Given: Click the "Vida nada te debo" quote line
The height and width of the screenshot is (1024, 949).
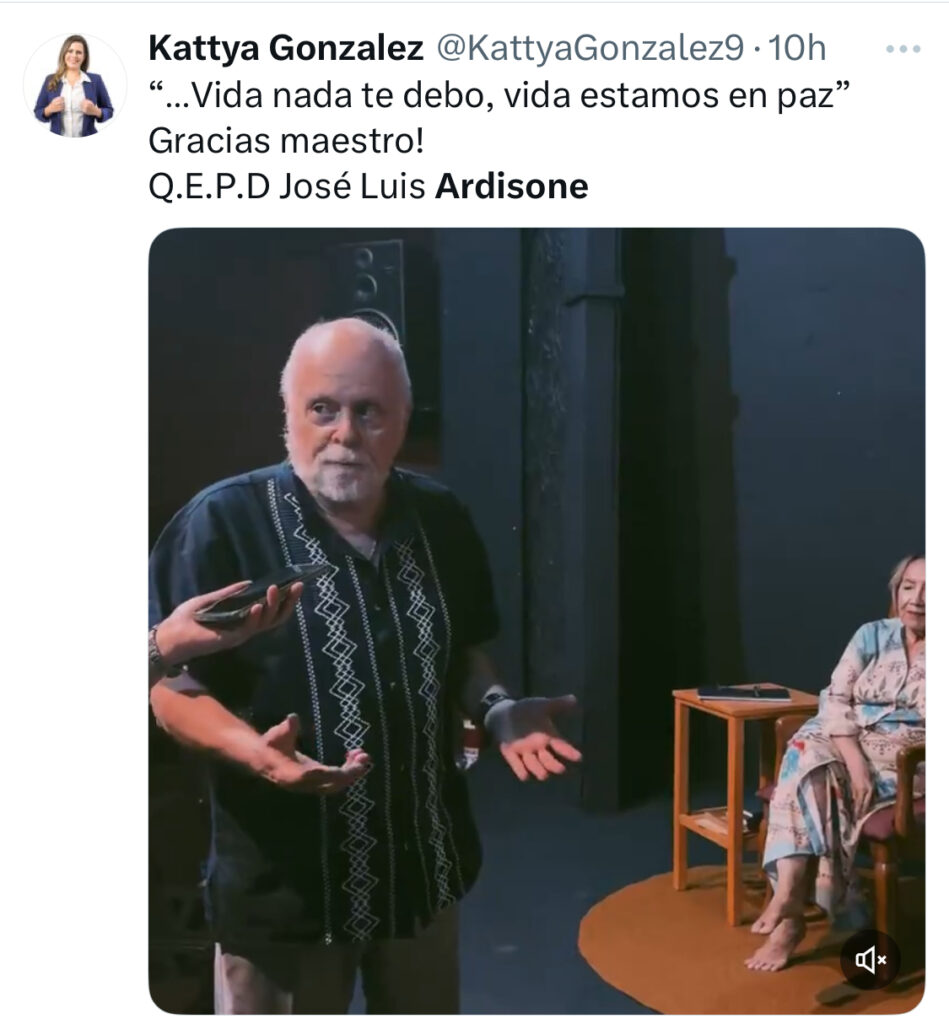Looking at the screenshot, I should (x=500, y=95).
